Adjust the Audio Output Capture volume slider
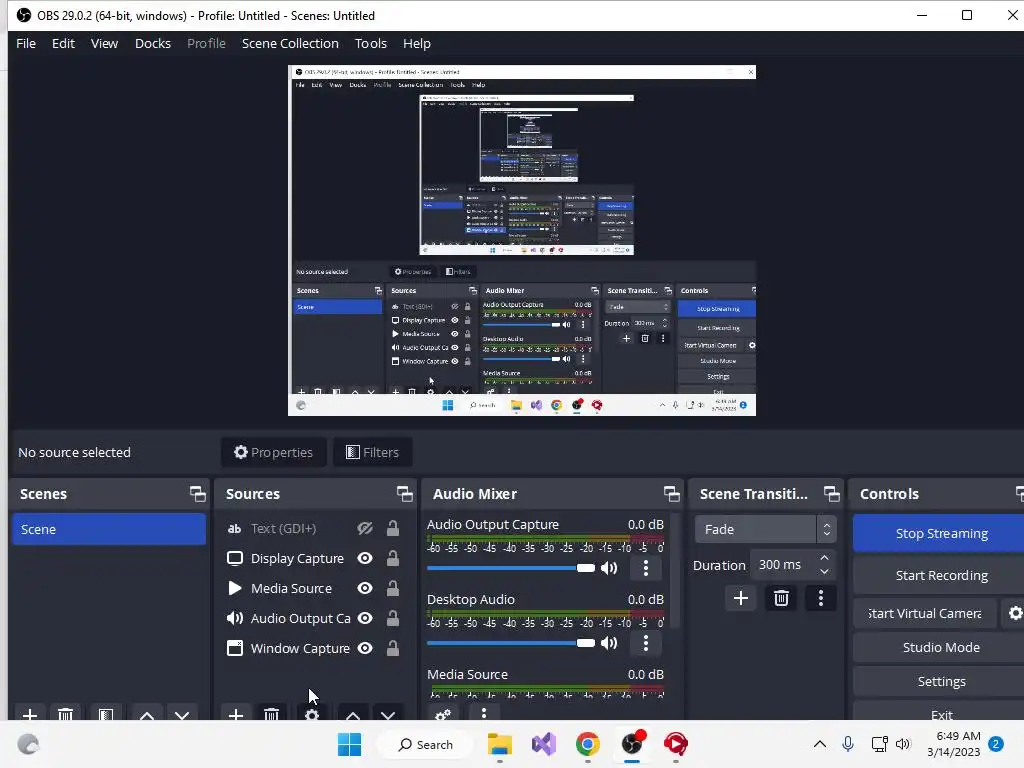1024x768 pixels. pyautogui.click(x=511, y=568)
